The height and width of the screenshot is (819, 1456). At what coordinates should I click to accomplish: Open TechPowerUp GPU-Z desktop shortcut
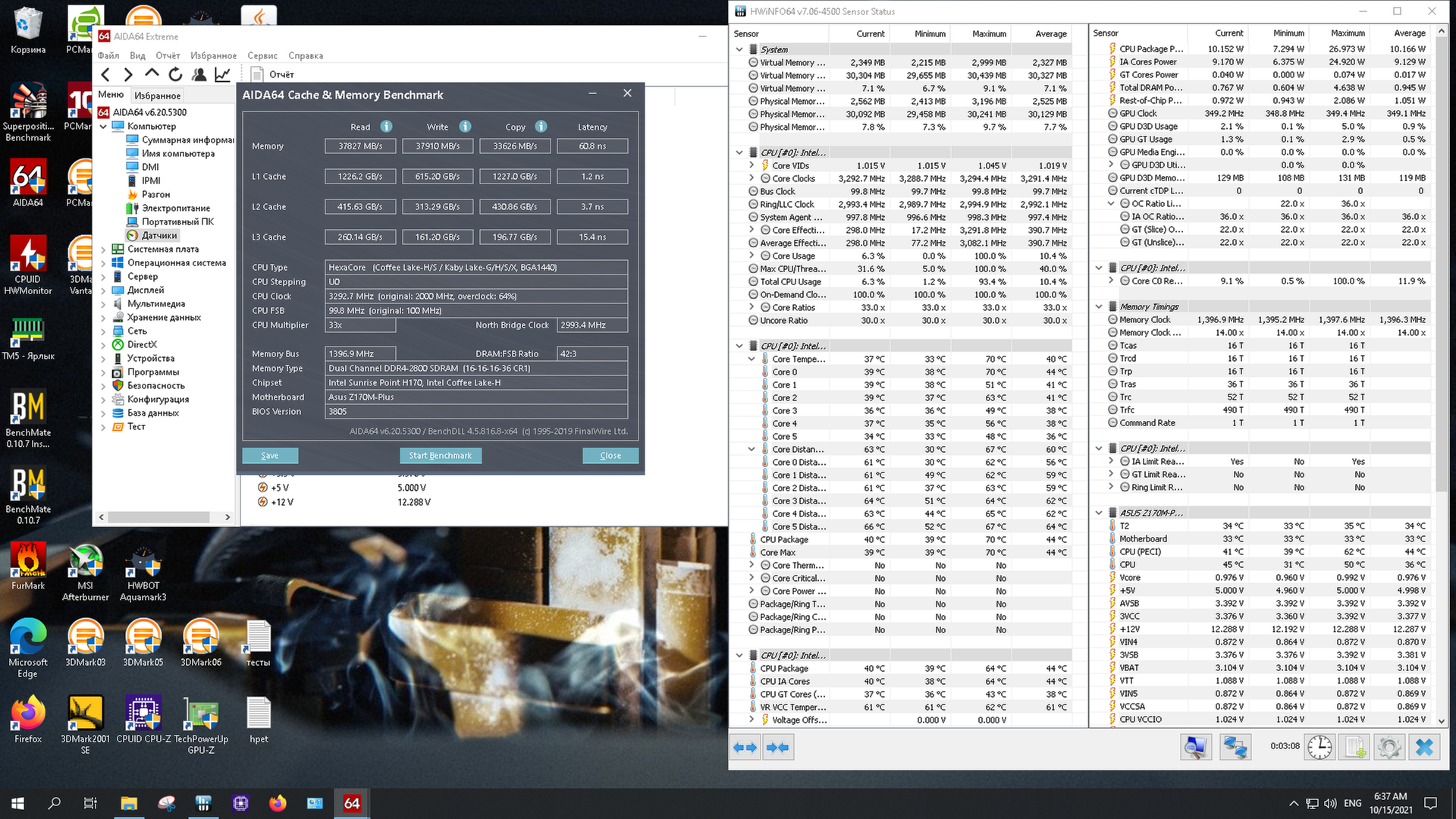tap(201, 726)
